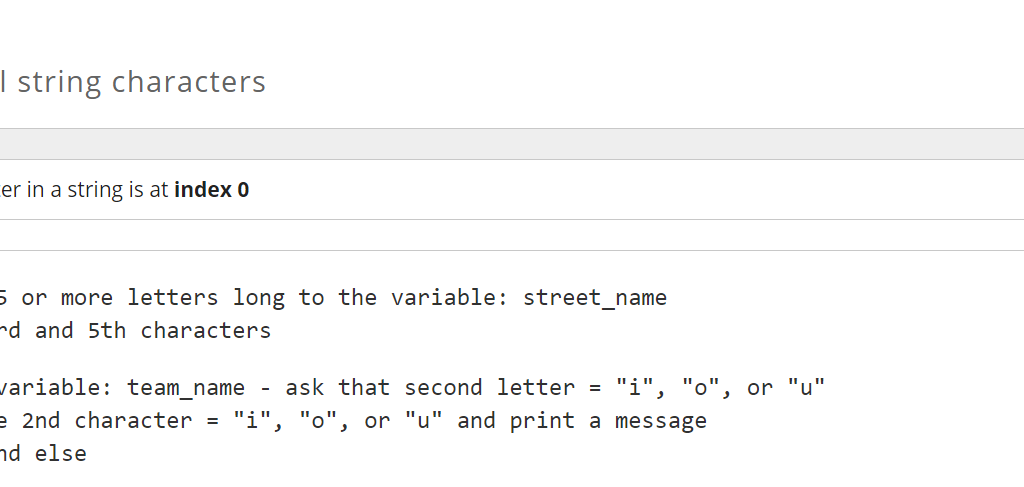The image size is (1024, 487).
Task: Click the "street_name" variable text
Action: (x=594, y=298)
